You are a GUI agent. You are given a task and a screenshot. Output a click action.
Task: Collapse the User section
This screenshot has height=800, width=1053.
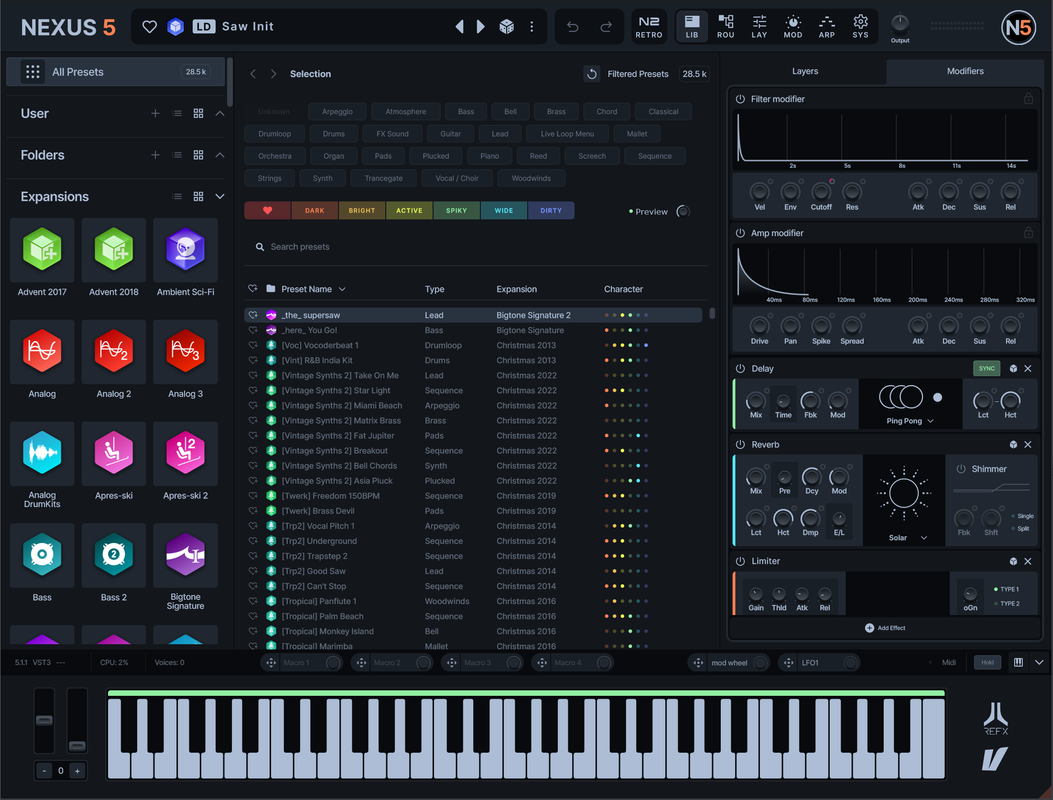(220, 114)
